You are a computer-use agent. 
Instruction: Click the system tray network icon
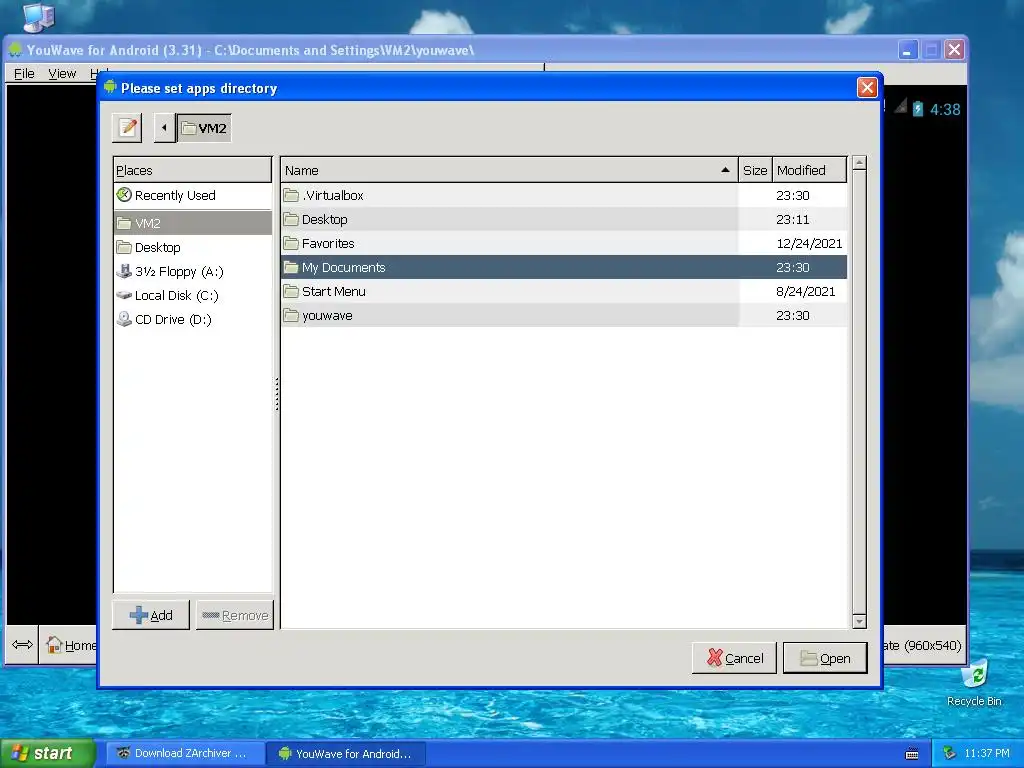pyautogui.click(x=950, y=753)
